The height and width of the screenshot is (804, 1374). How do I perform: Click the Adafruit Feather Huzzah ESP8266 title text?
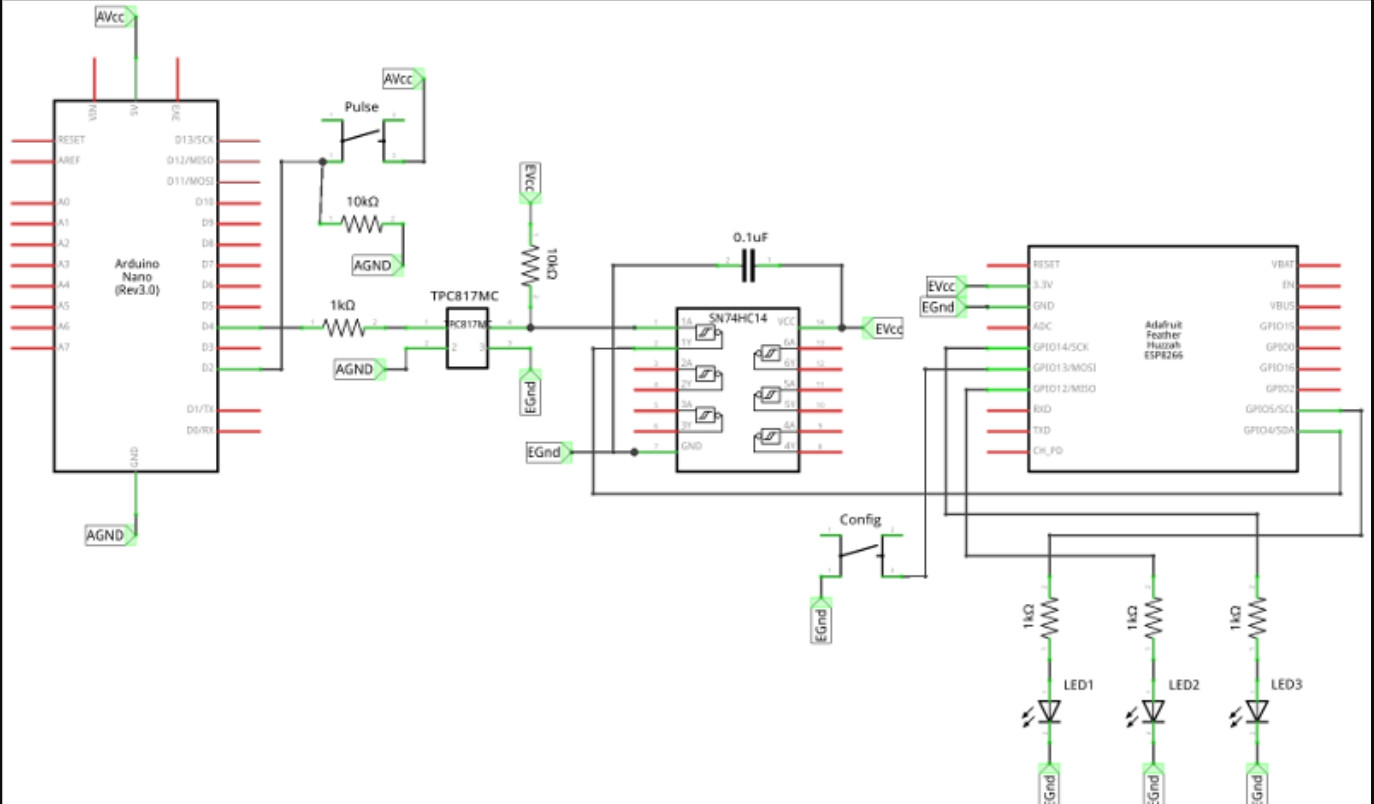coord(1163,340)
